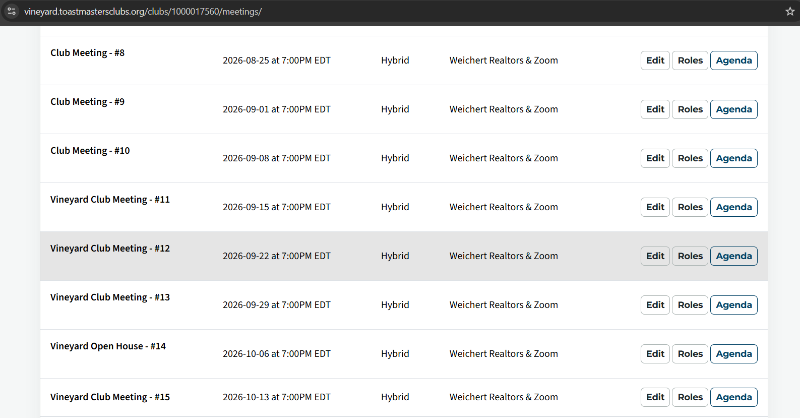View Agenda for Vineyard Club Meeting #11
Image resolution: width=800 pixels, height=418 pixels.
(734, 207)
